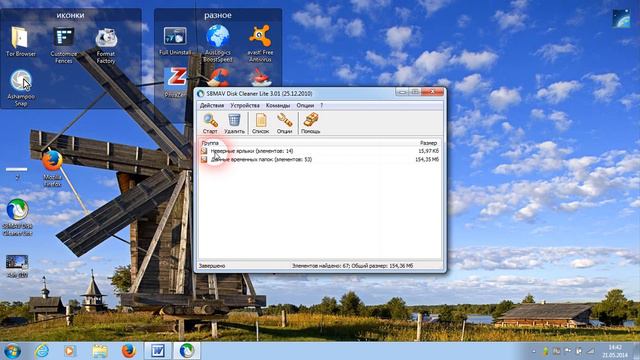
Task: Open the Customize Fences desktop icon
Action: click(x=64, y=45)
